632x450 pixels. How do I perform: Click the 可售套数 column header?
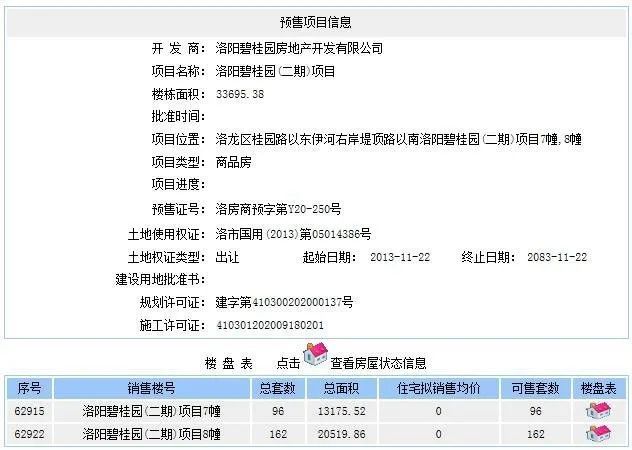point(536,388)
